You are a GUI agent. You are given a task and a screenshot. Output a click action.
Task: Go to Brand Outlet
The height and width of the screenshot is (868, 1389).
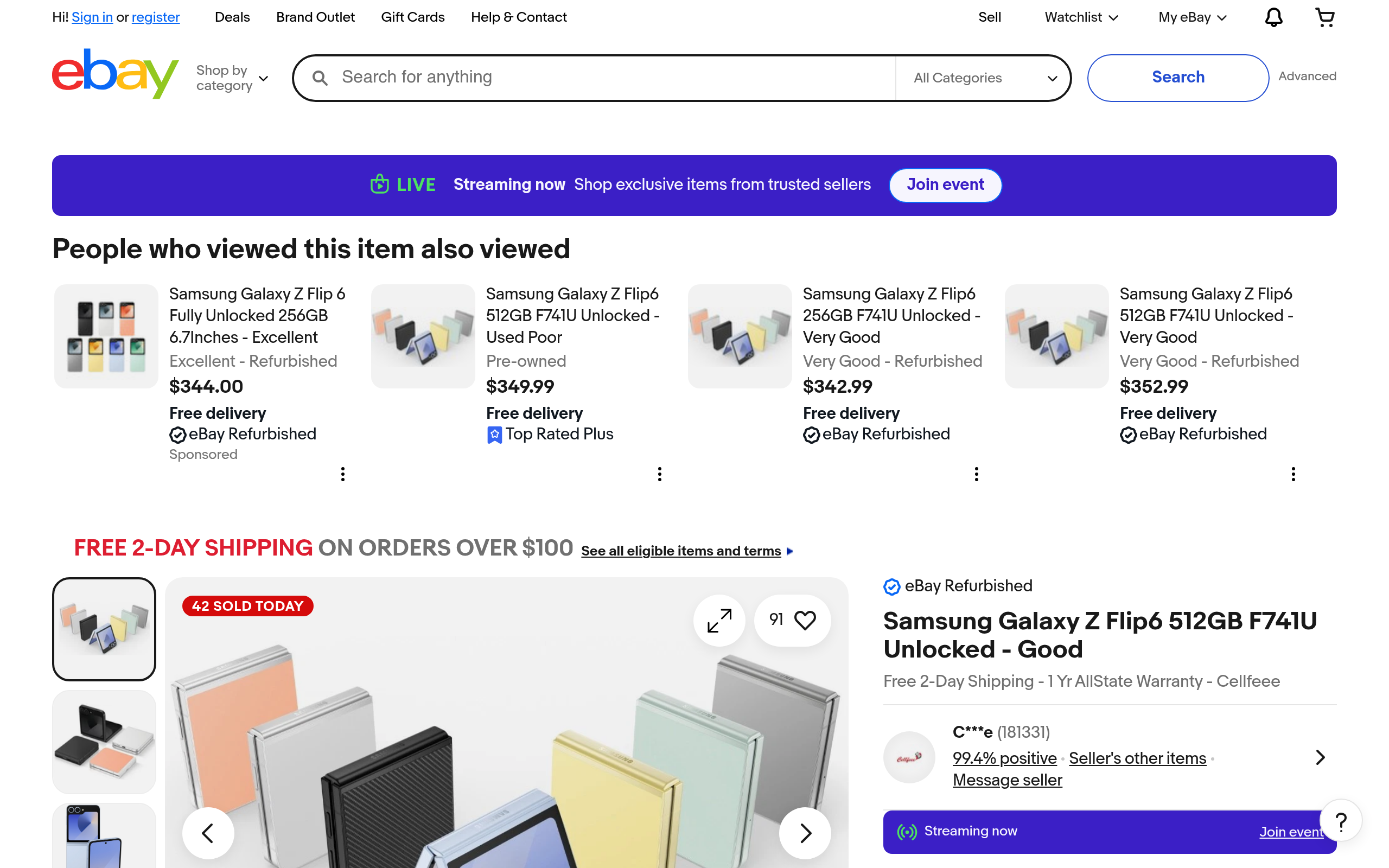315,18
